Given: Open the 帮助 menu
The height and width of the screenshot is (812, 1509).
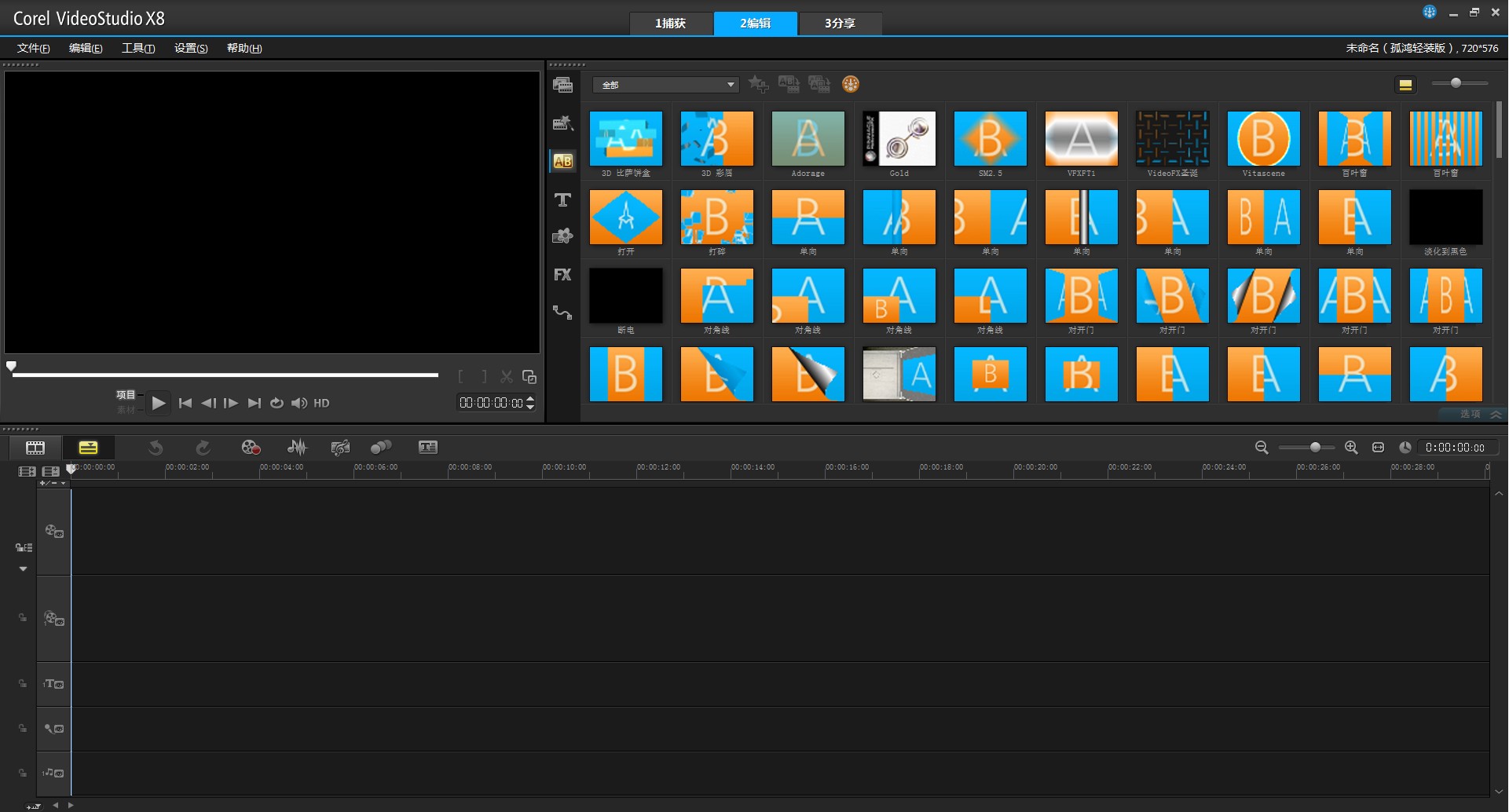Looking at the screenshot, I should click(x=244, y=48).
